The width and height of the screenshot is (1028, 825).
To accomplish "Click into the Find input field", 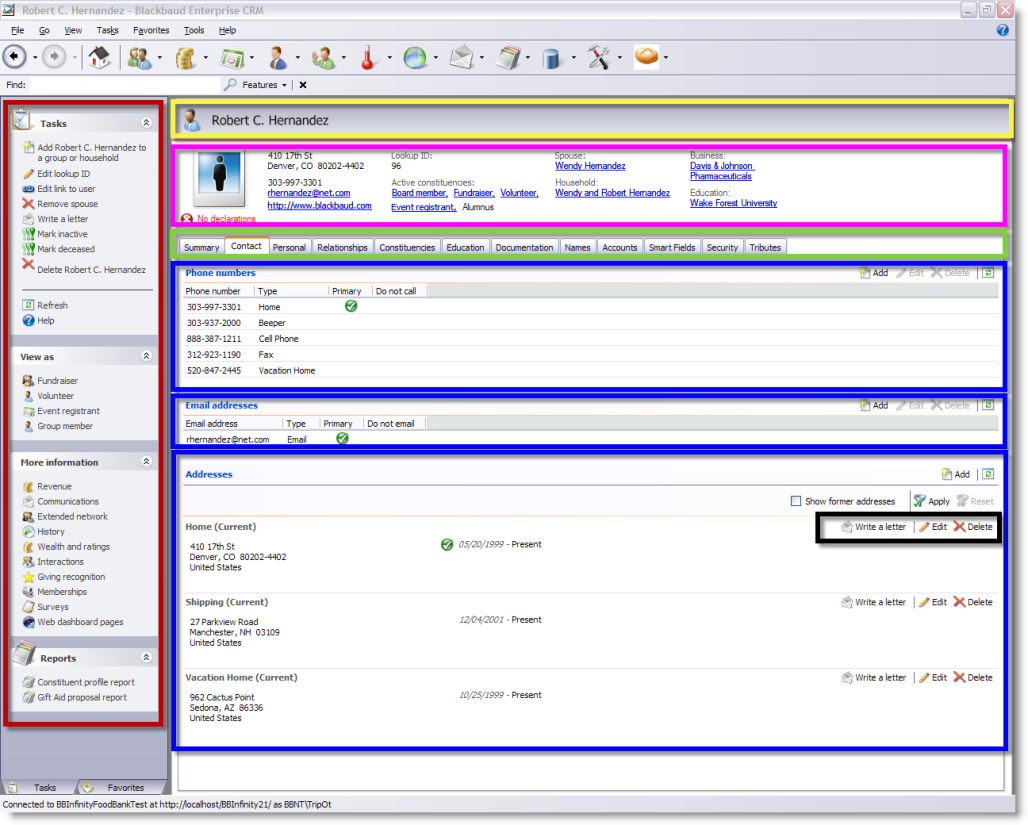I will (125, 85).
